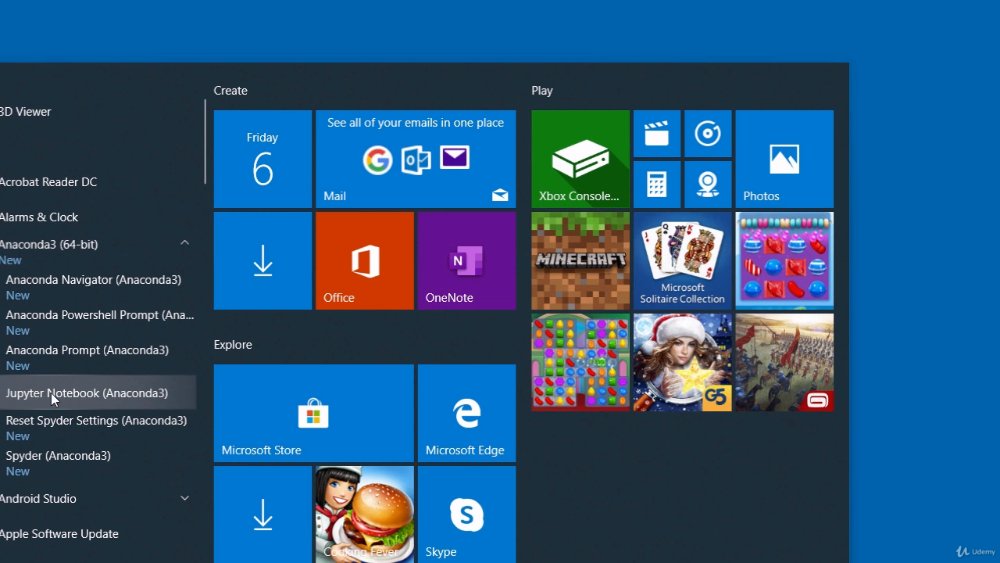Open the G5 game tile with Santa hat girl
1000x563 pixels.
[682, 362]
